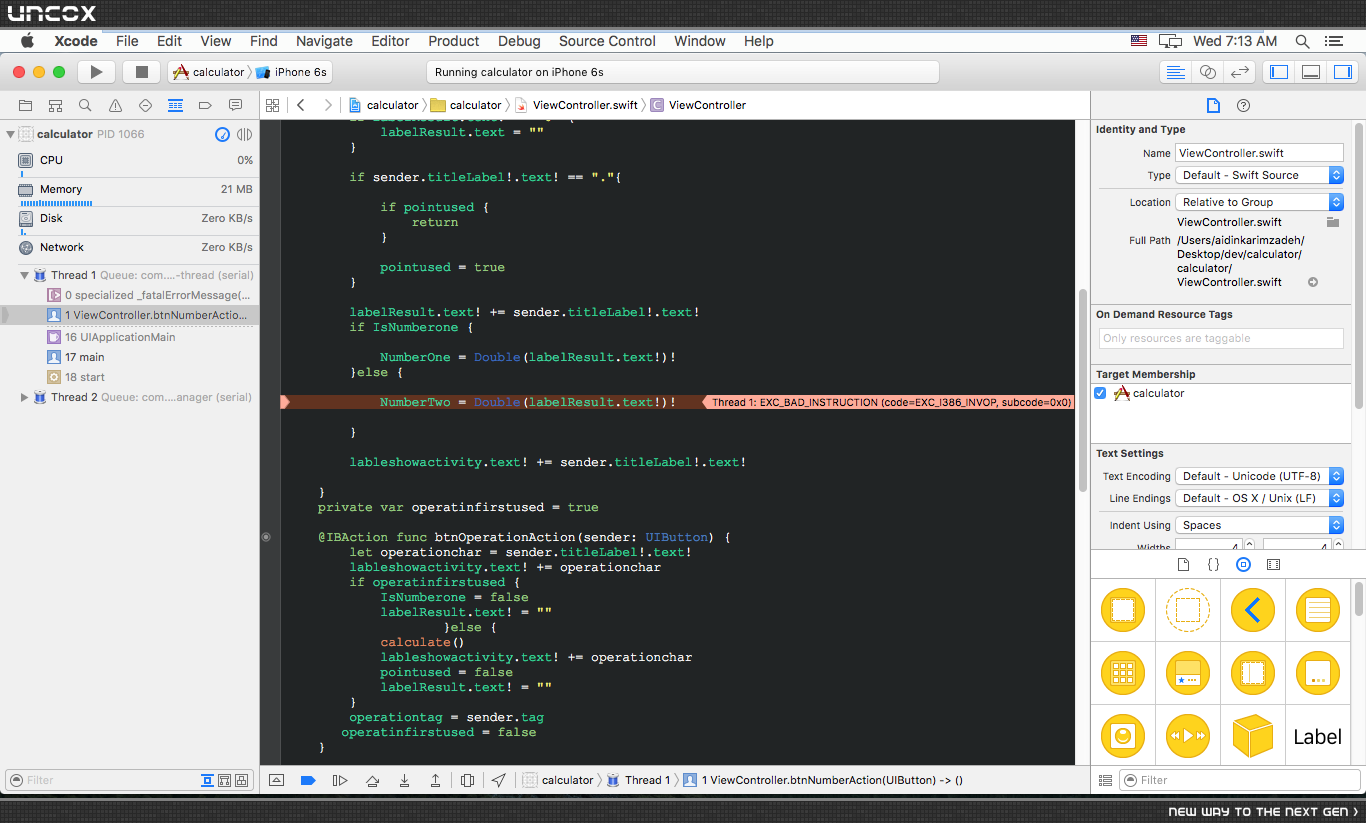Show the File Template library

(x=1183, y=565)
